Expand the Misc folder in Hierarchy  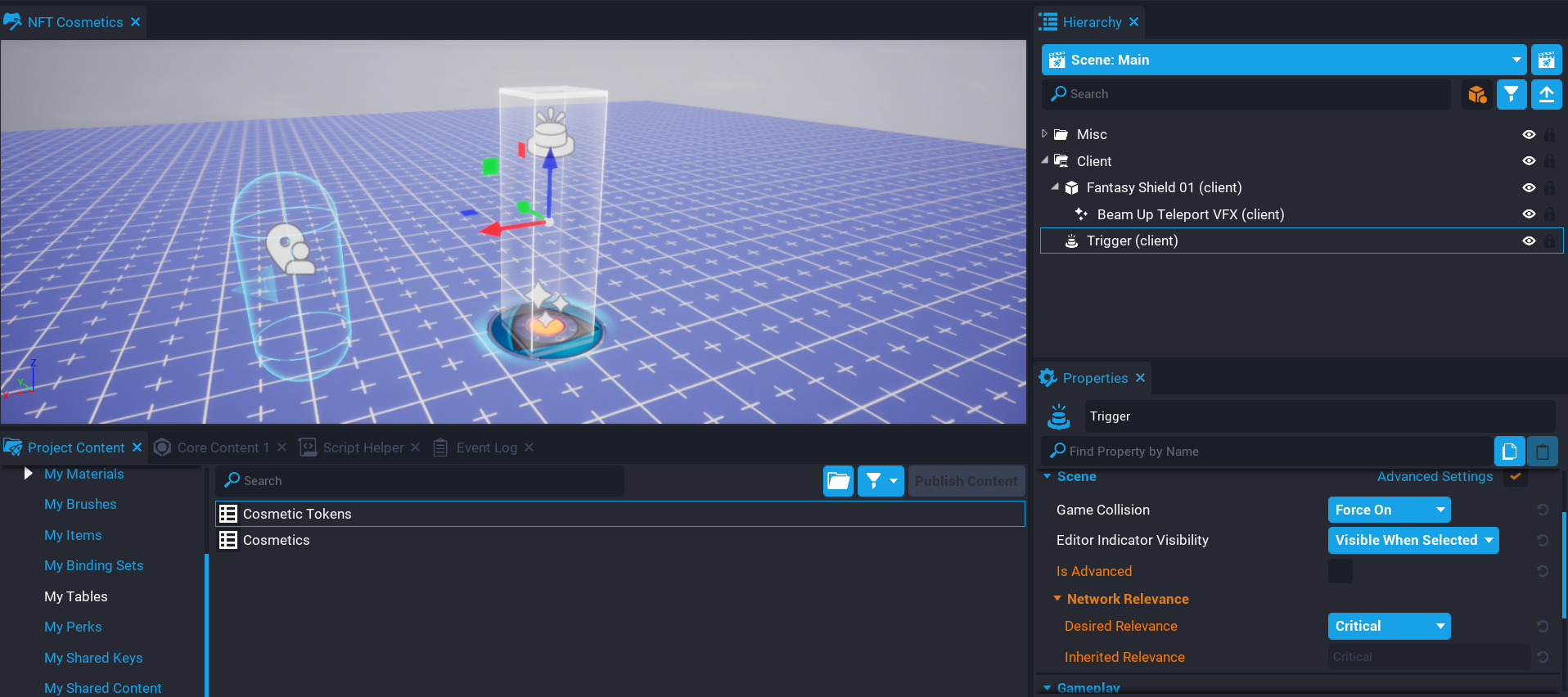pos(1045,134)
